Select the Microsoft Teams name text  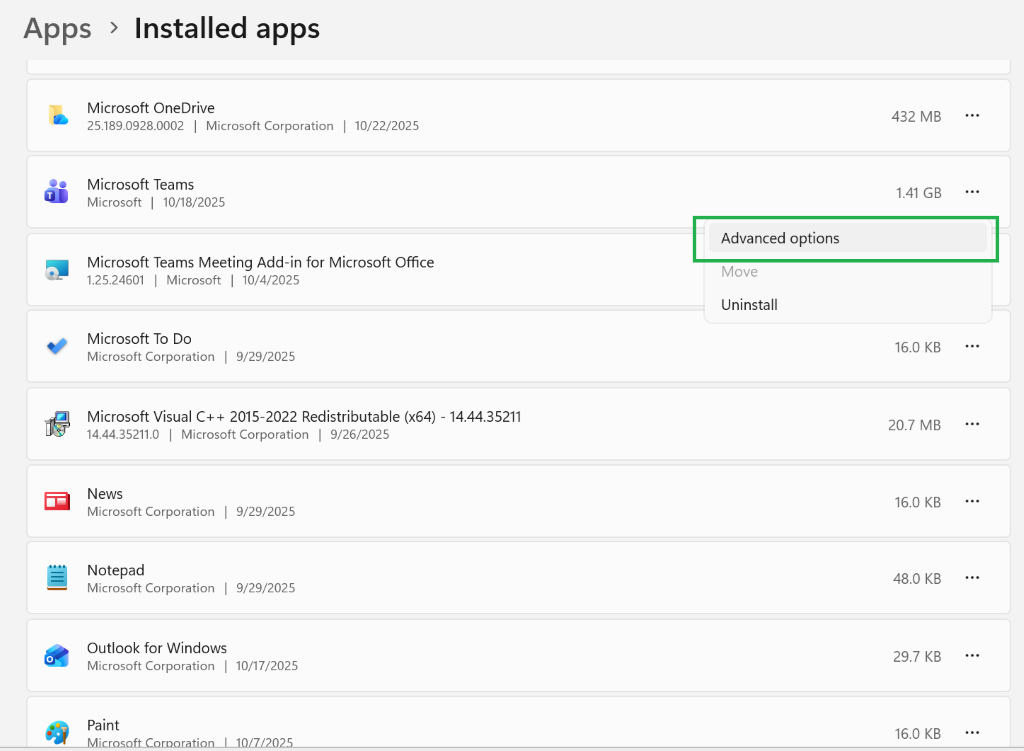click(140, 185)
